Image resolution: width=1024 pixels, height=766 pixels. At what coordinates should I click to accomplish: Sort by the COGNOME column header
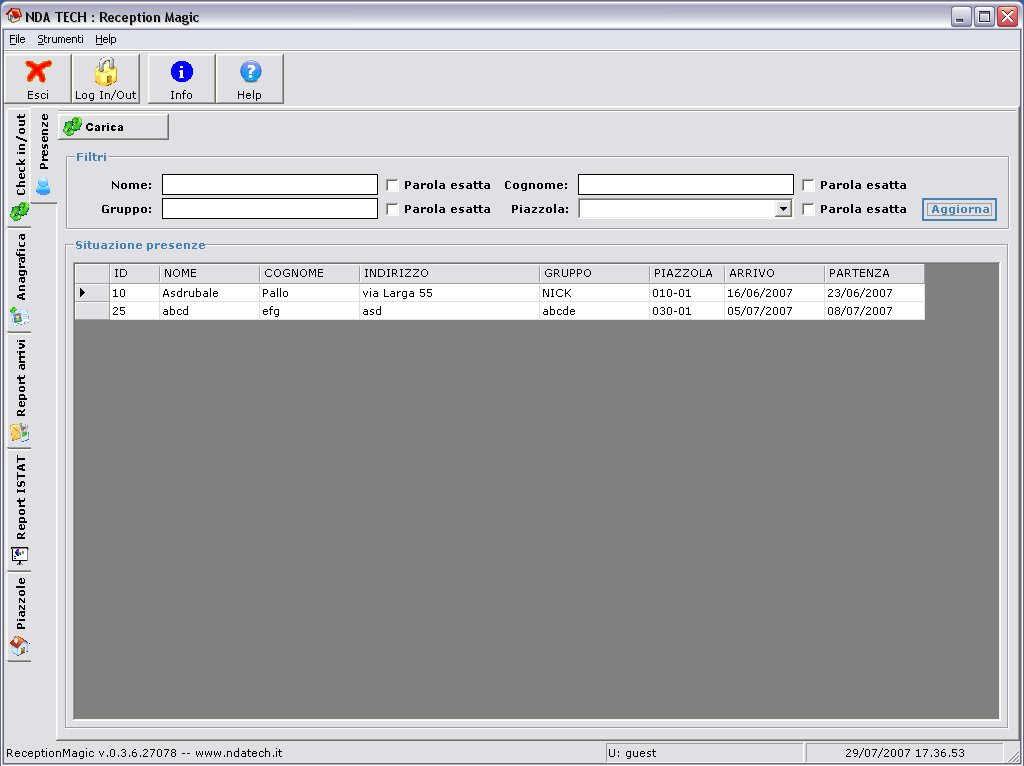click(310, 274)
